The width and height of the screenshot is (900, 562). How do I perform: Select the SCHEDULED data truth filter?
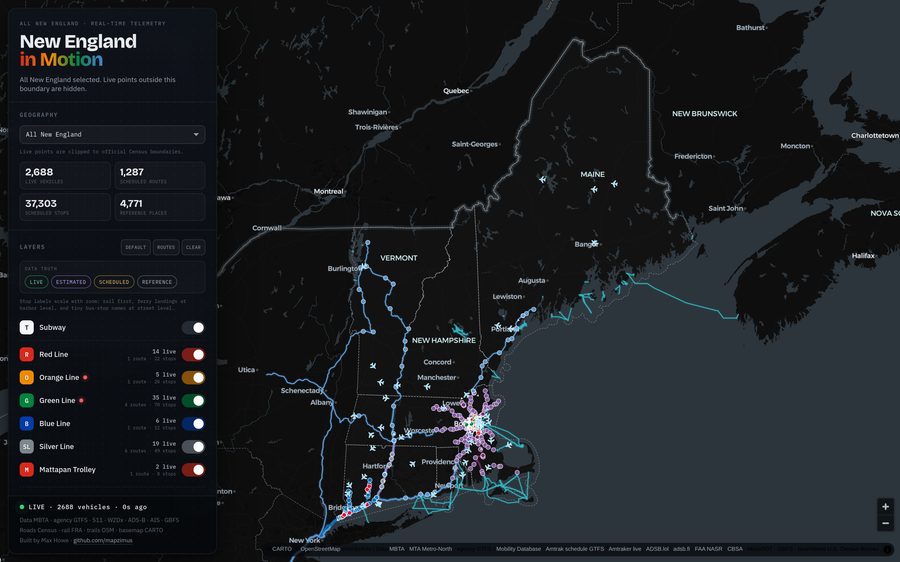[x=114, y=282]
